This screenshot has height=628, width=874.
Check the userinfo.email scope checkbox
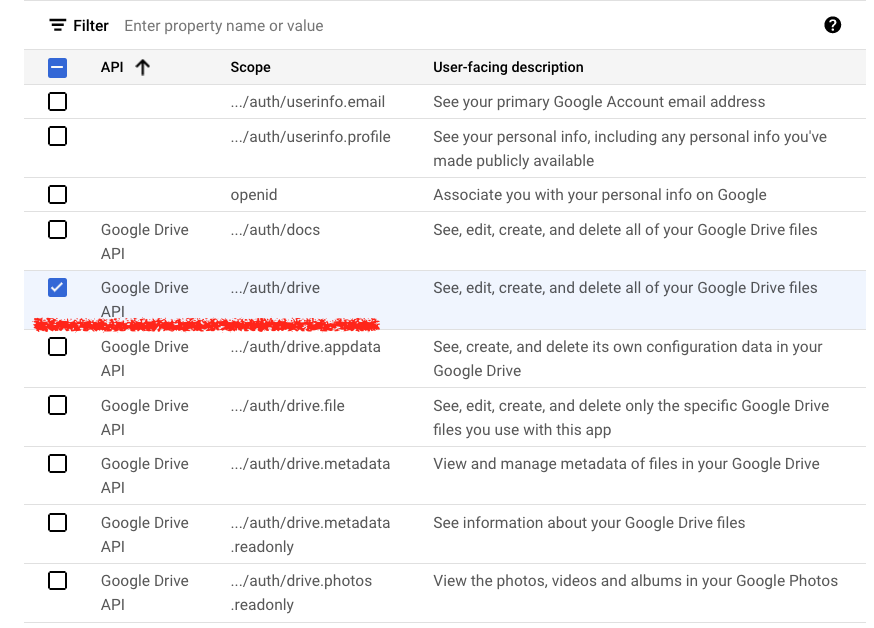[x=58, y=101]
